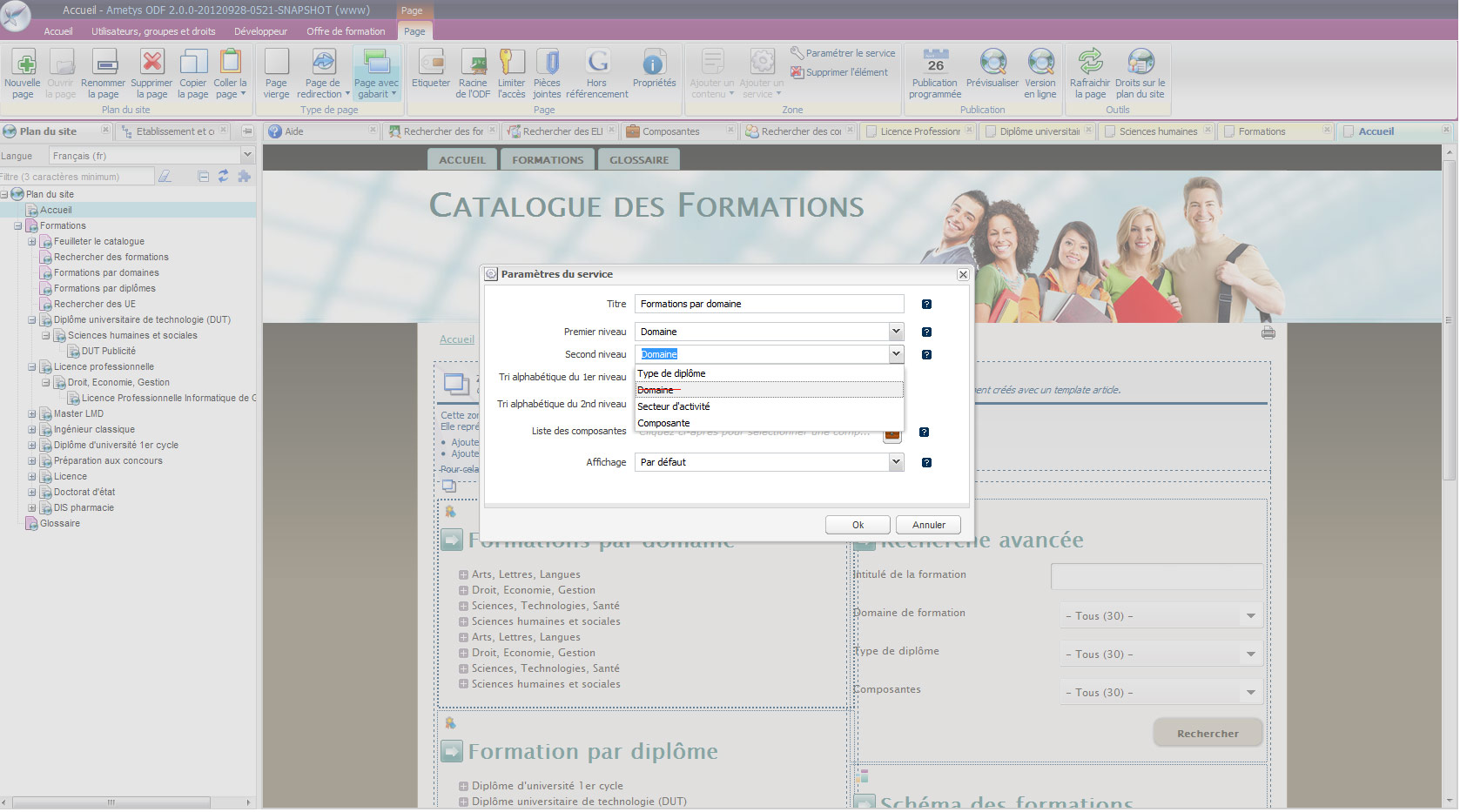Image resolution: width=1460 pixels, height=812 pixels.
Task: Select Glossaire in site tree
Action: pos(60,524)
